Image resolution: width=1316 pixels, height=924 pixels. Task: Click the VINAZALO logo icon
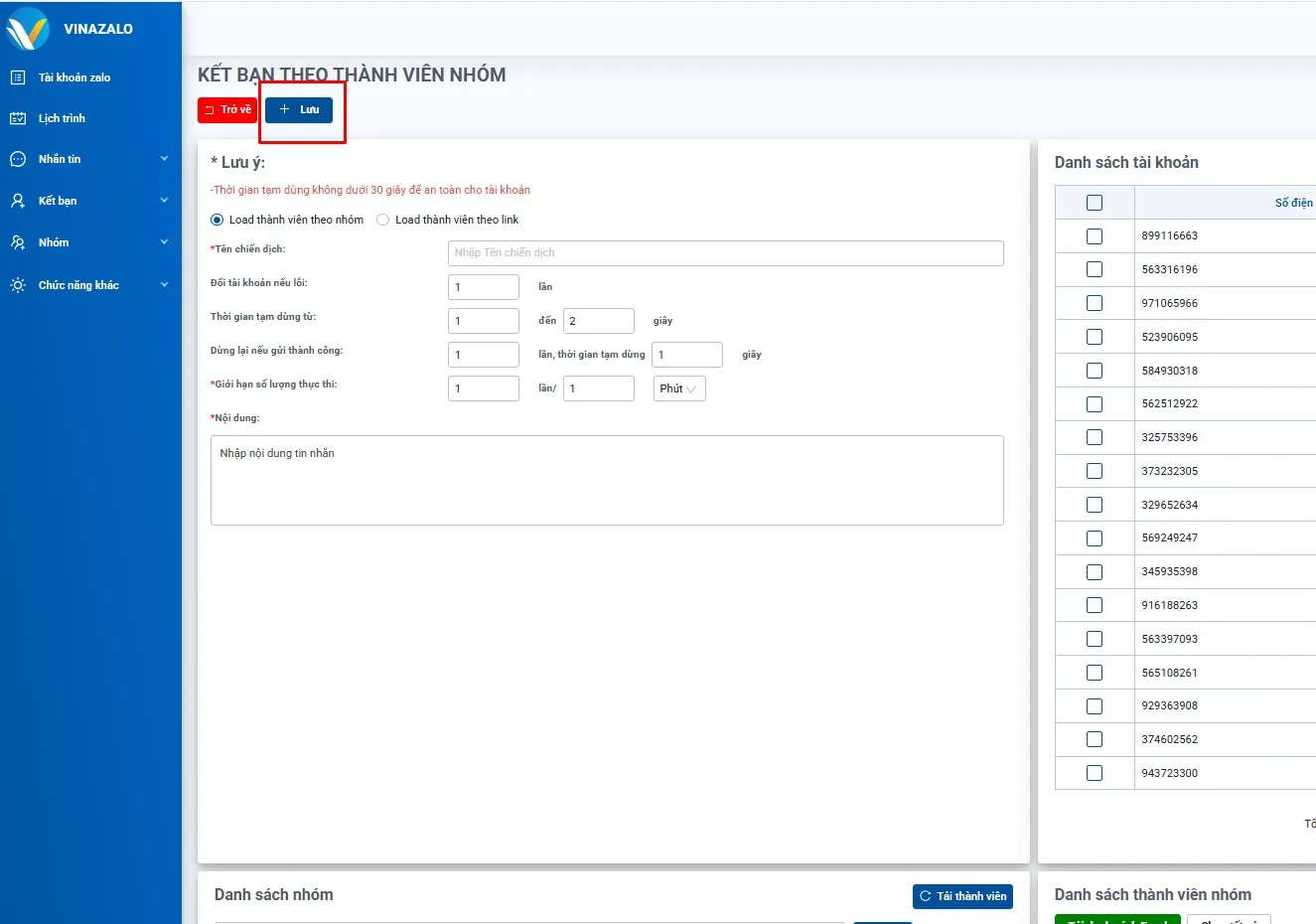click(x=28, y=29)
